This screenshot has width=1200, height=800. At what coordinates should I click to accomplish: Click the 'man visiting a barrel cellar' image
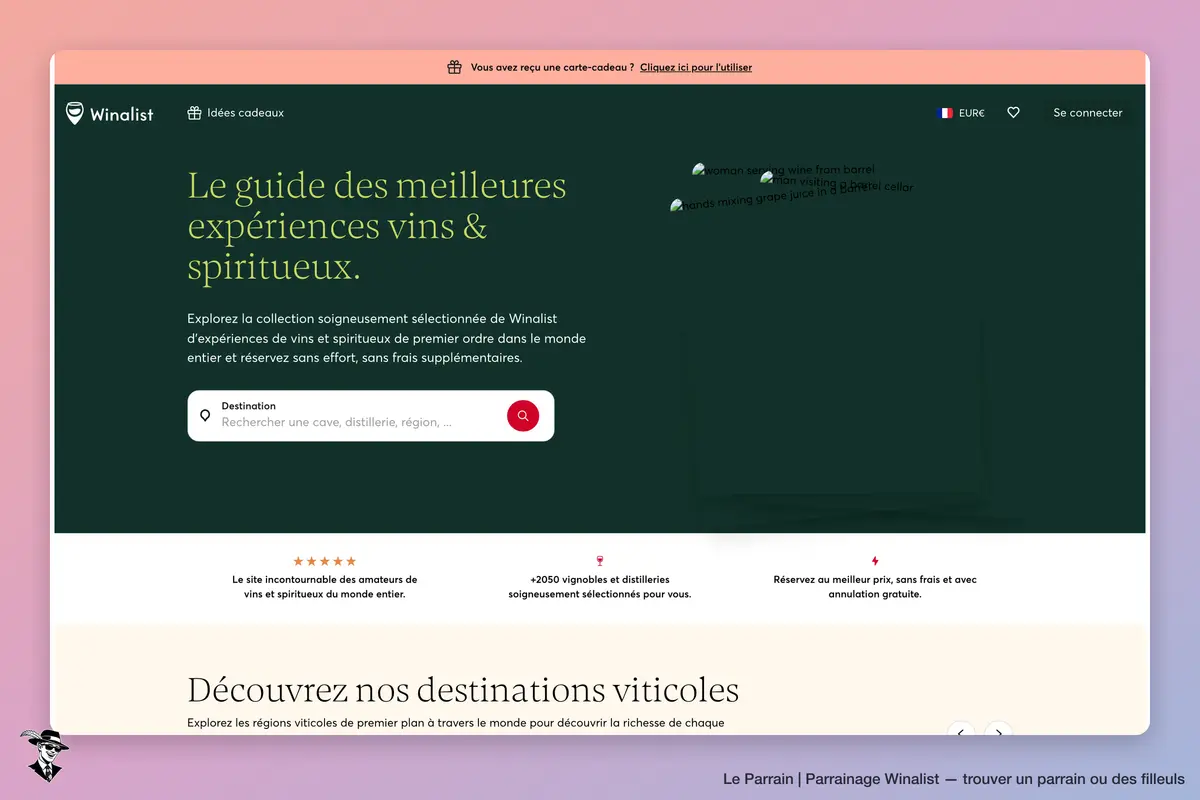tap(837, 181)
